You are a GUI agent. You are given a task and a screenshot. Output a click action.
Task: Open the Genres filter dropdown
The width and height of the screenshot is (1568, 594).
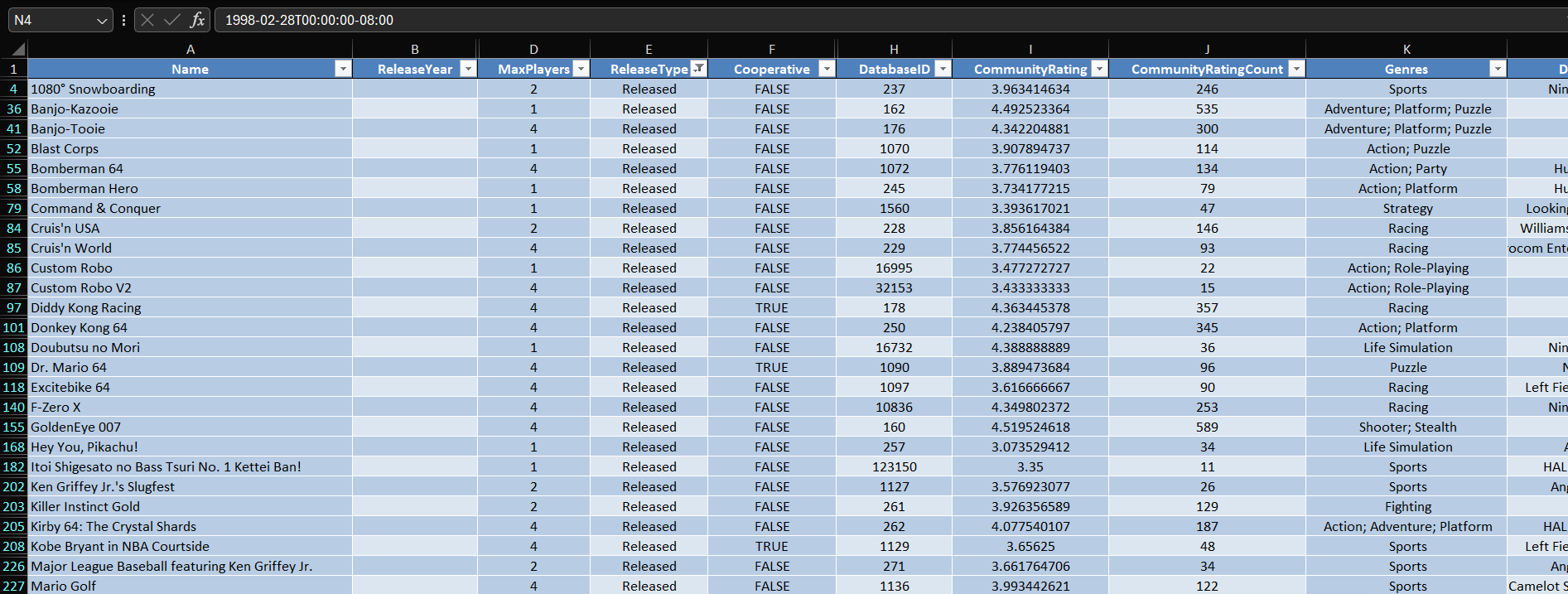click(1498, 69)
